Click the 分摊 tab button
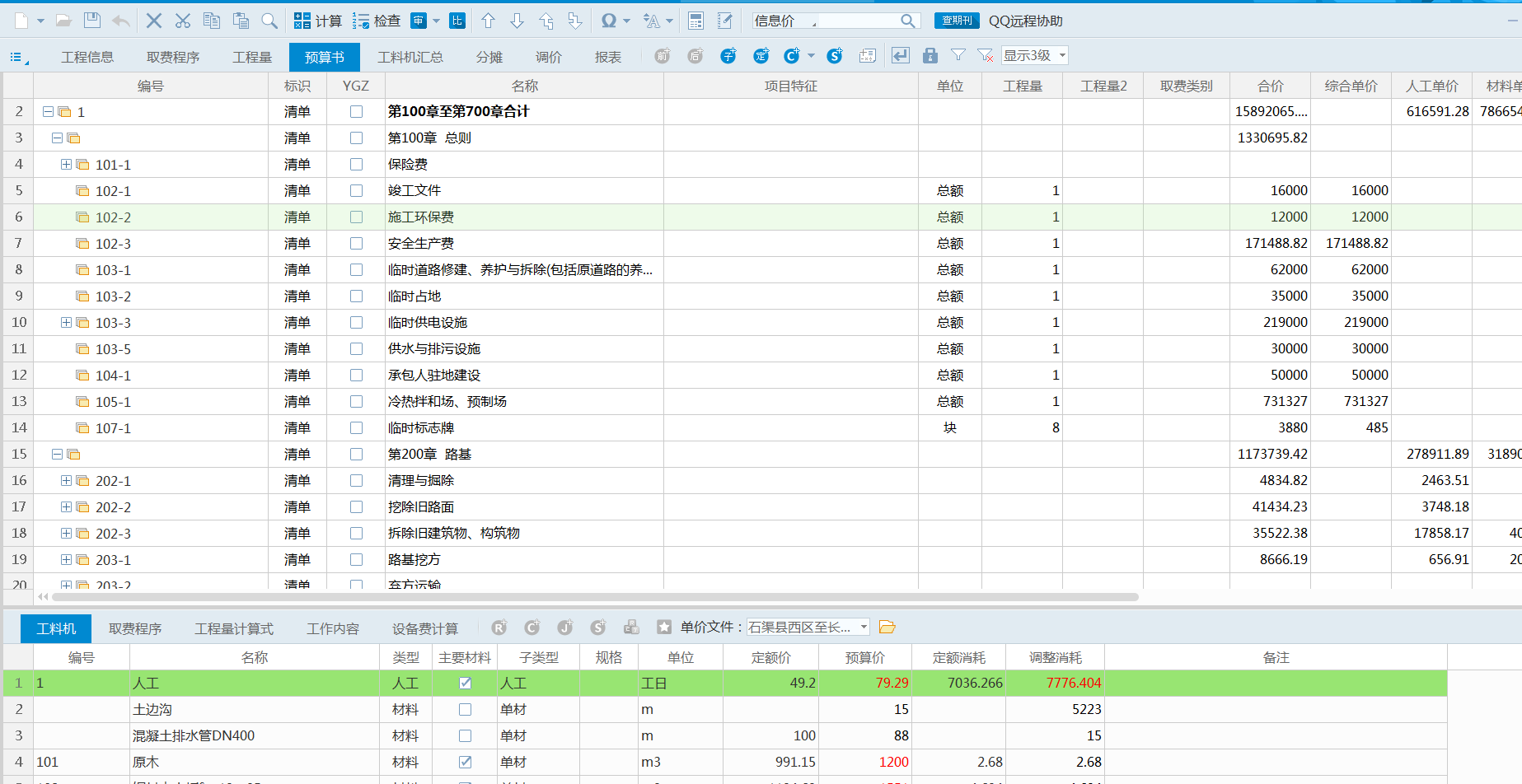 (x=489, y=57)
